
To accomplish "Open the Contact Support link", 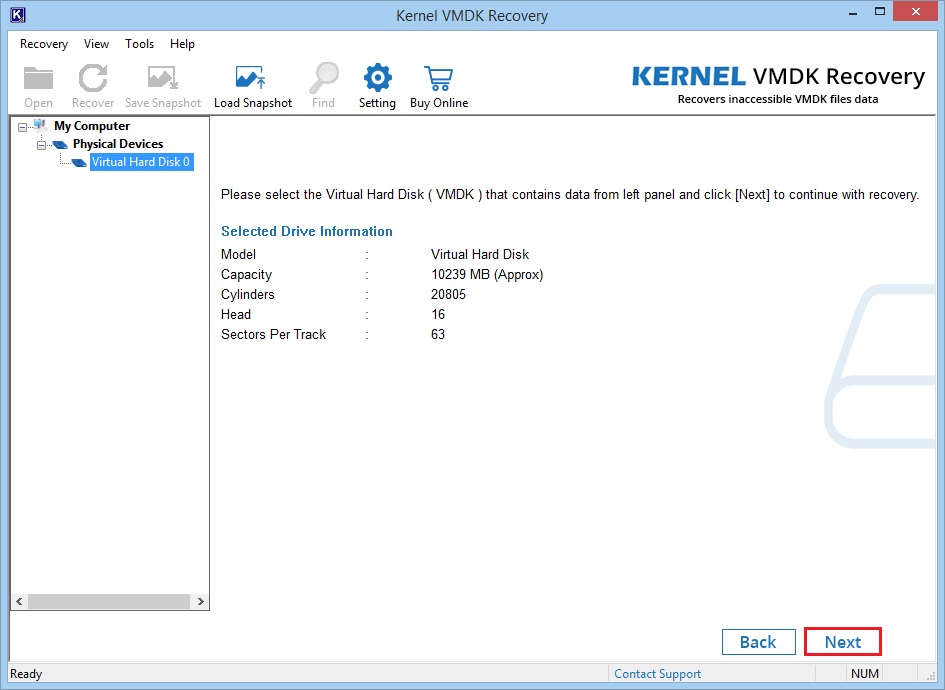I will tap(657, 674).
